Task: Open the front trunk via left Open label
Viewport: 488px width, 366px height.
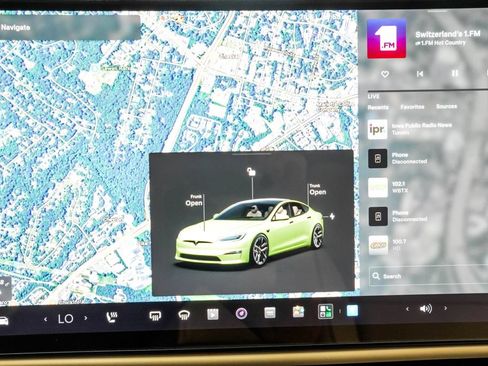Action: click(x=194, y=203)
